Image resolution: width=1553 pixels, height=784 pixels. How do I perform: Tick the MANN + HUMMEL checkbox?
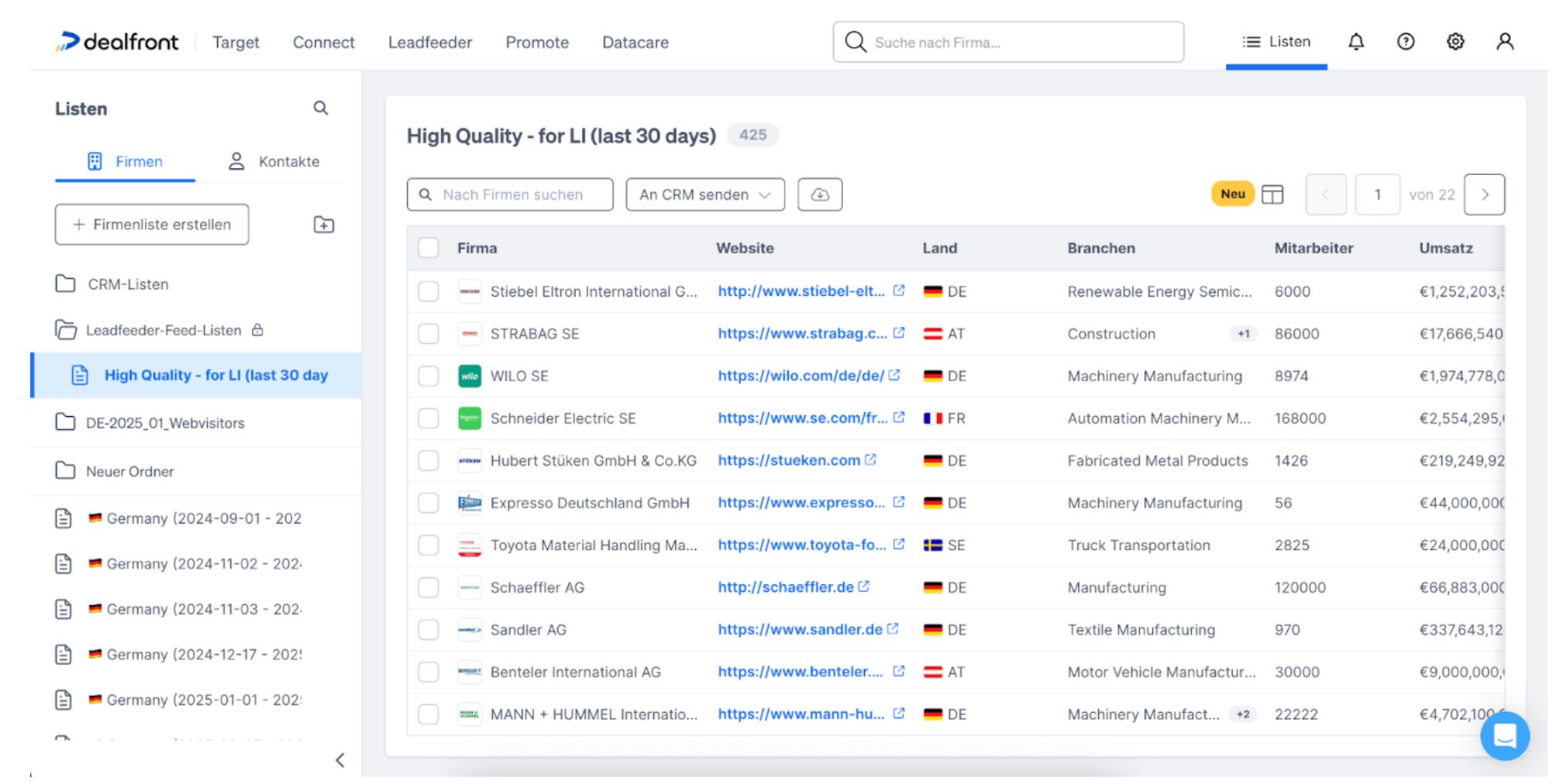coord(429,714)
